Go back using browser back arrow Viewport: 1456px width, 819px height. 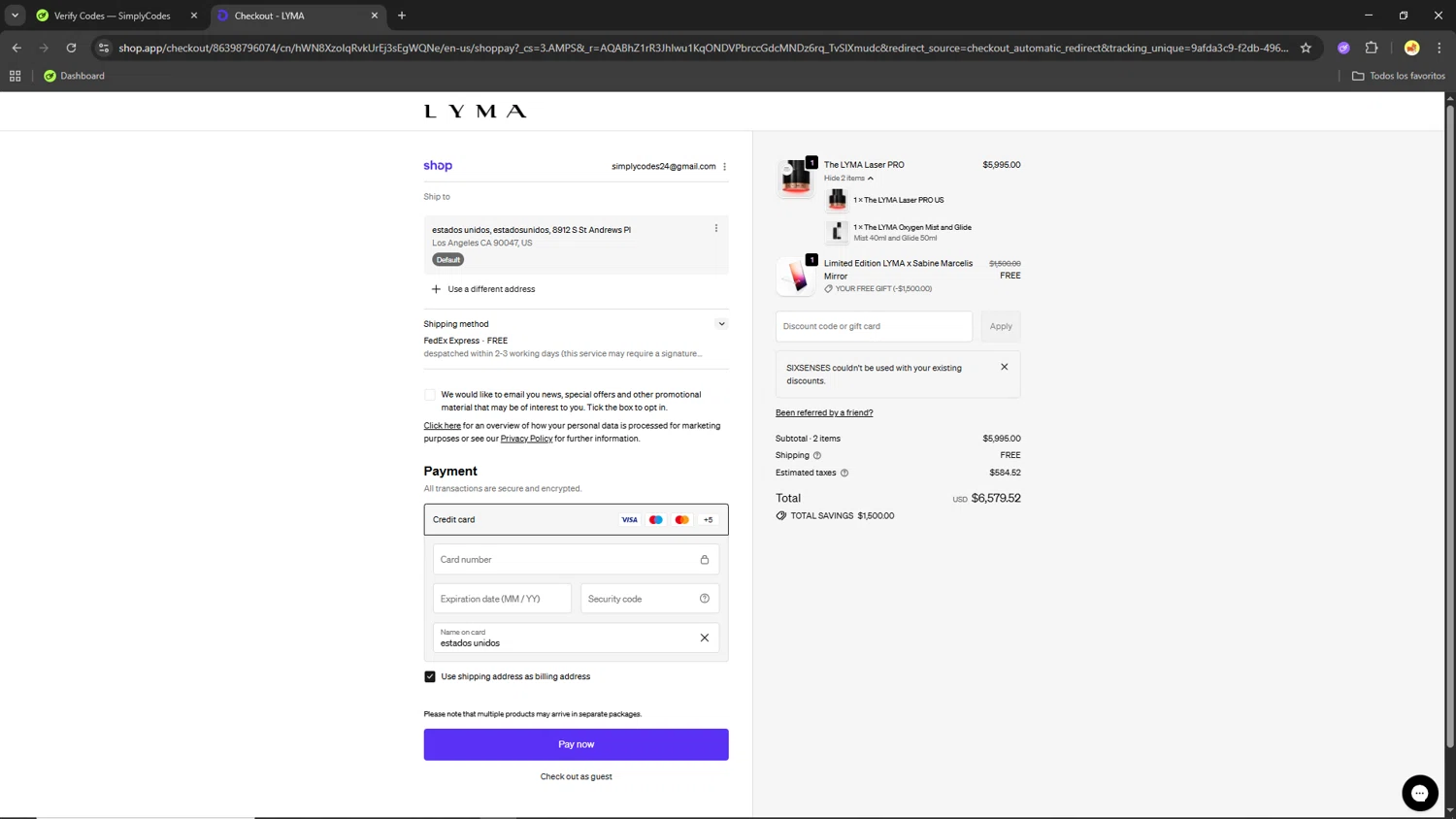pos(17,48)
